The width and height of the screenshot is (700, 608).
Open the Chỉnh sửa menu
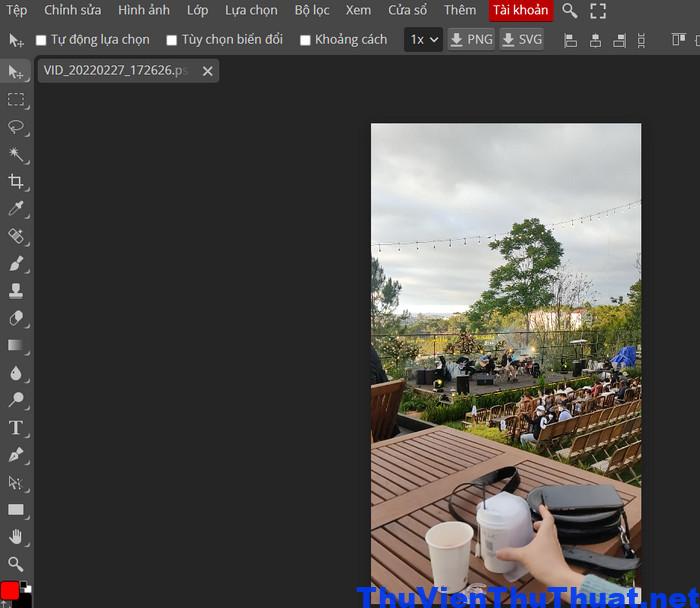click(72, 10)
